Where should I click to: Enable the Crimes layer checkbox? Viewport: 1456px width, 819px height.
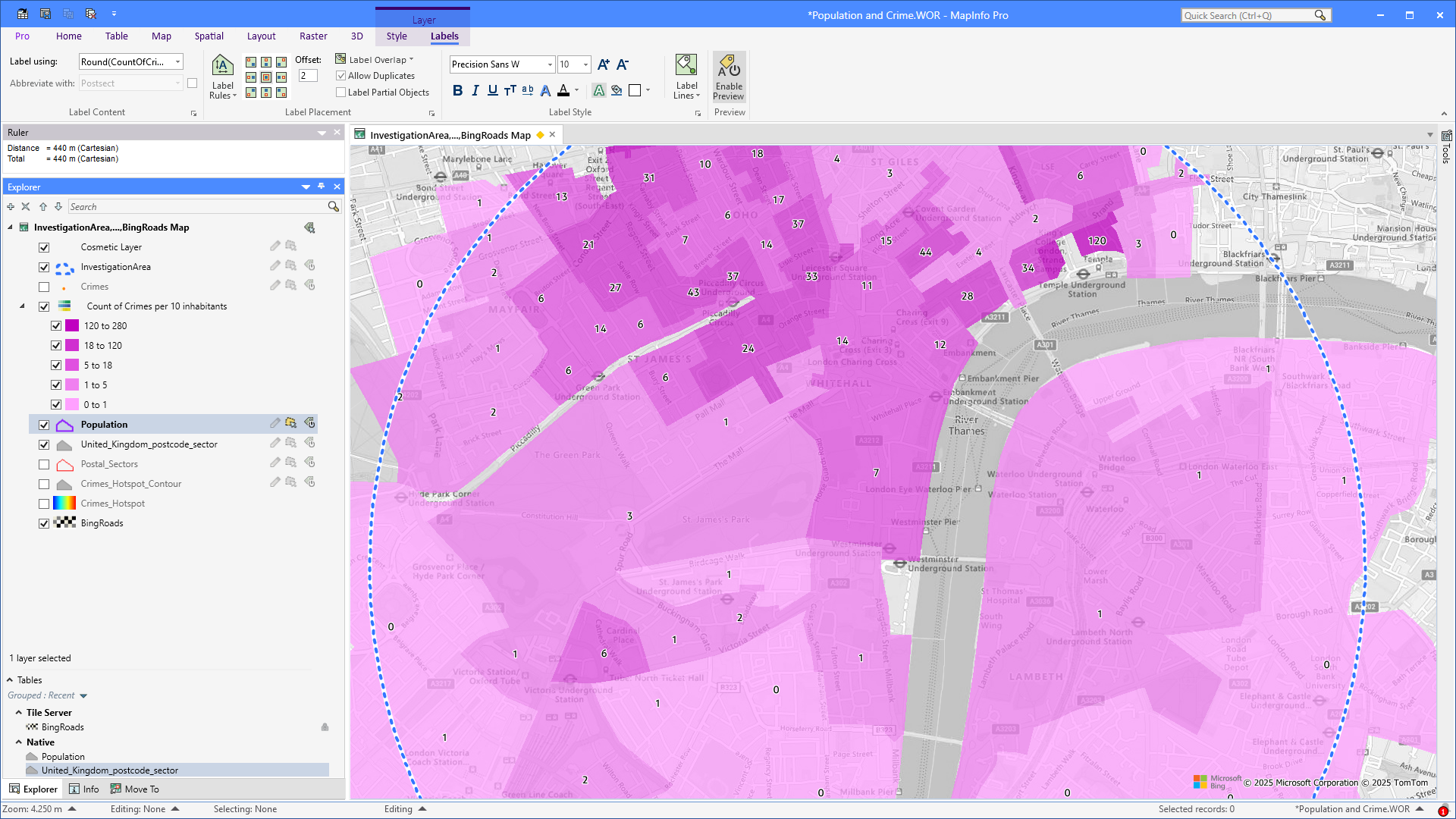(44, 287)
